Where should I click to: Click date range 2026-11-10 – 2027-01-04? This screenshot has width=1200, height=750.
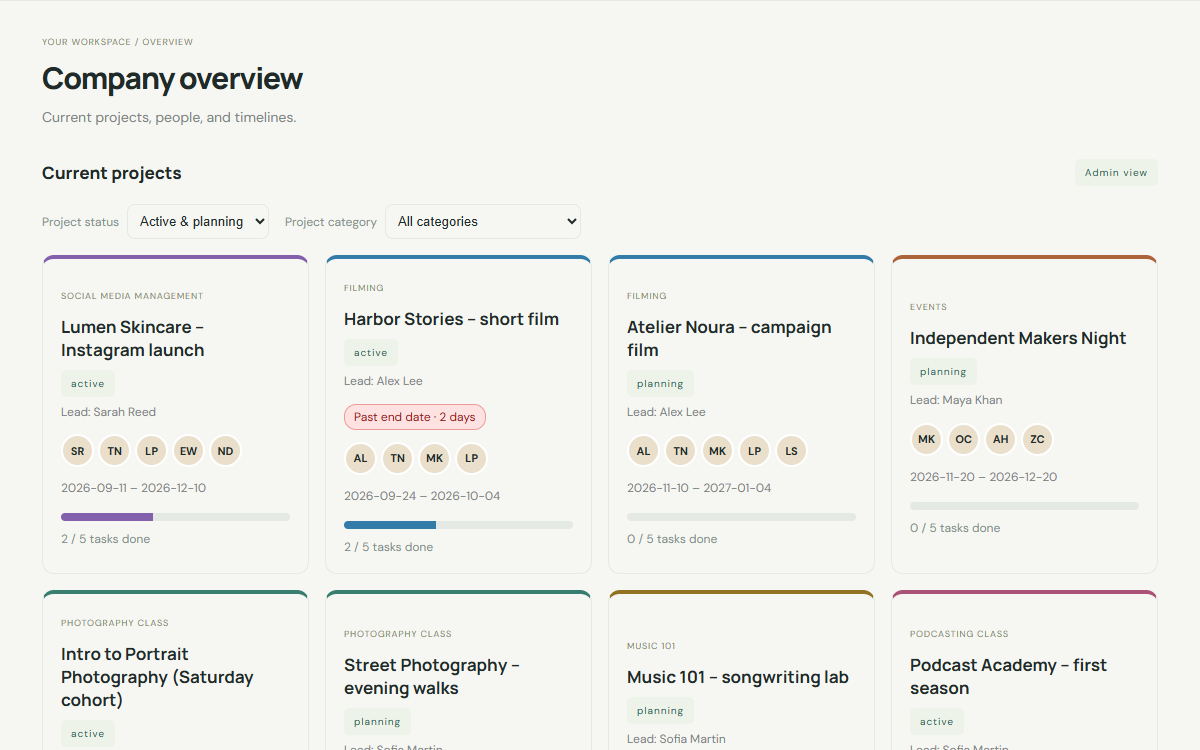(699, 488)
